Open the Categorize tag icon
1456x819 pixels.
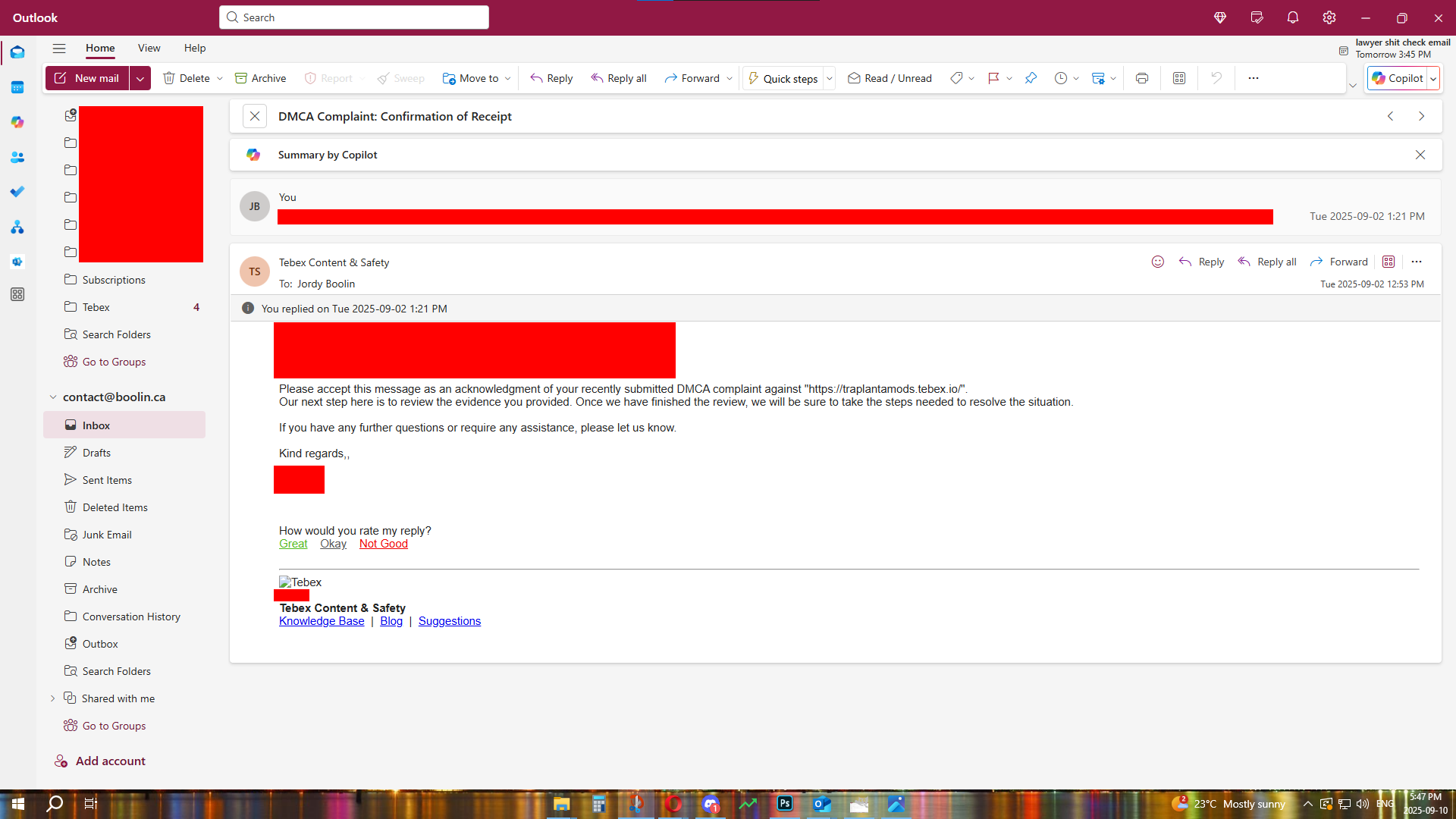coord(956,78)
